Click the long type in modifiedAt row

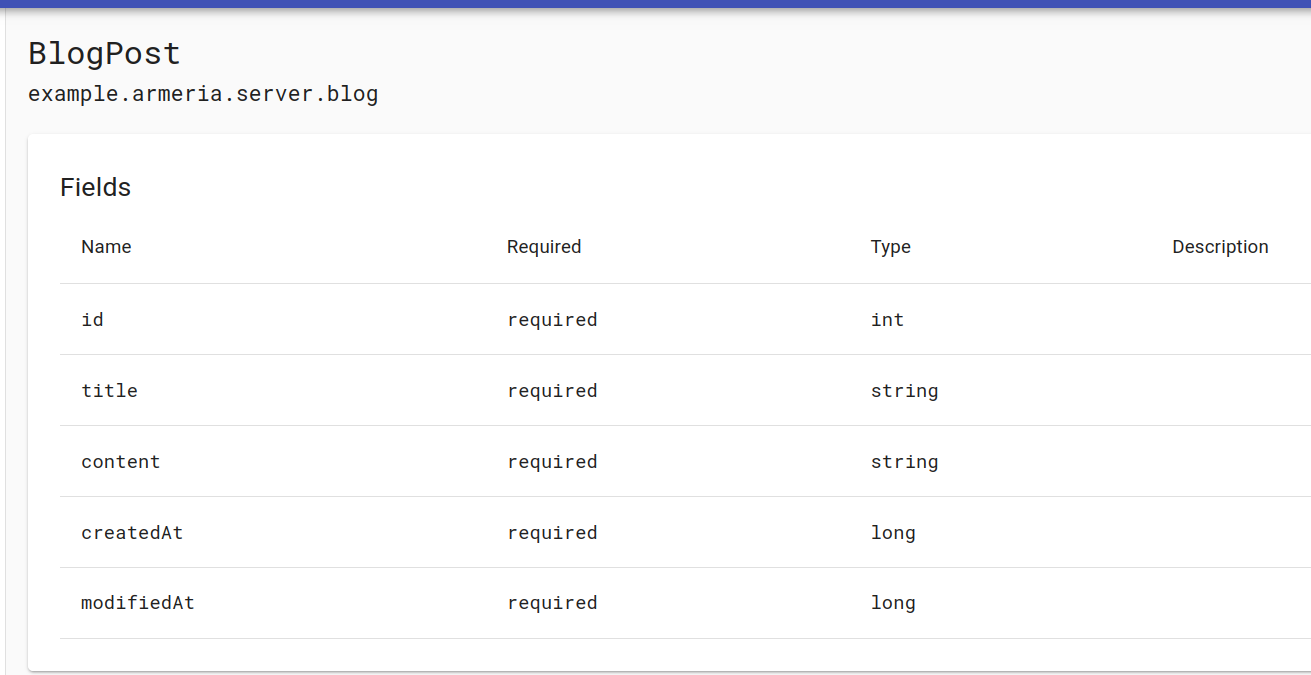893,603
